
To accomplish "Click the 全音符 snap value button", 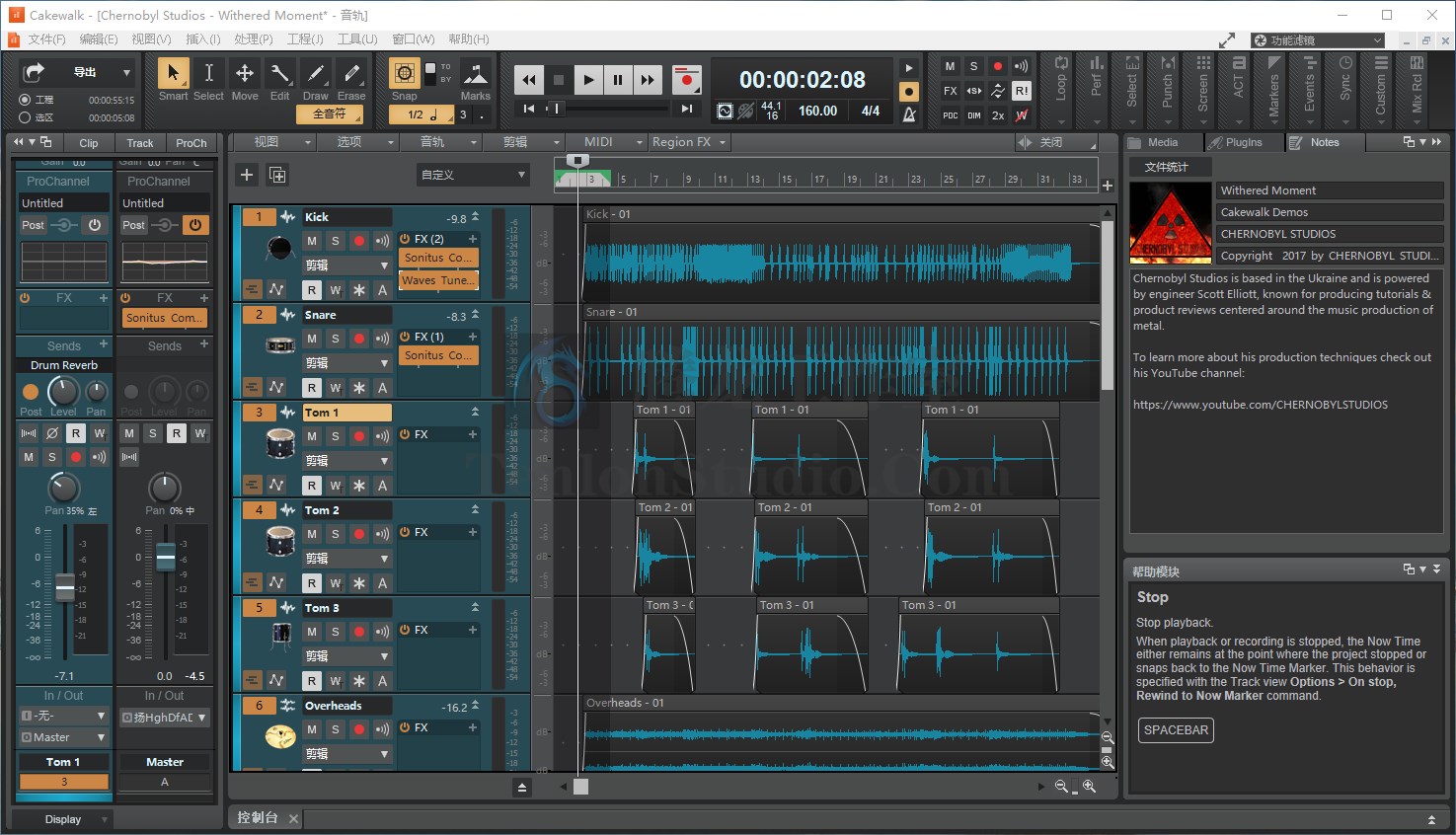I will point(330,114).
